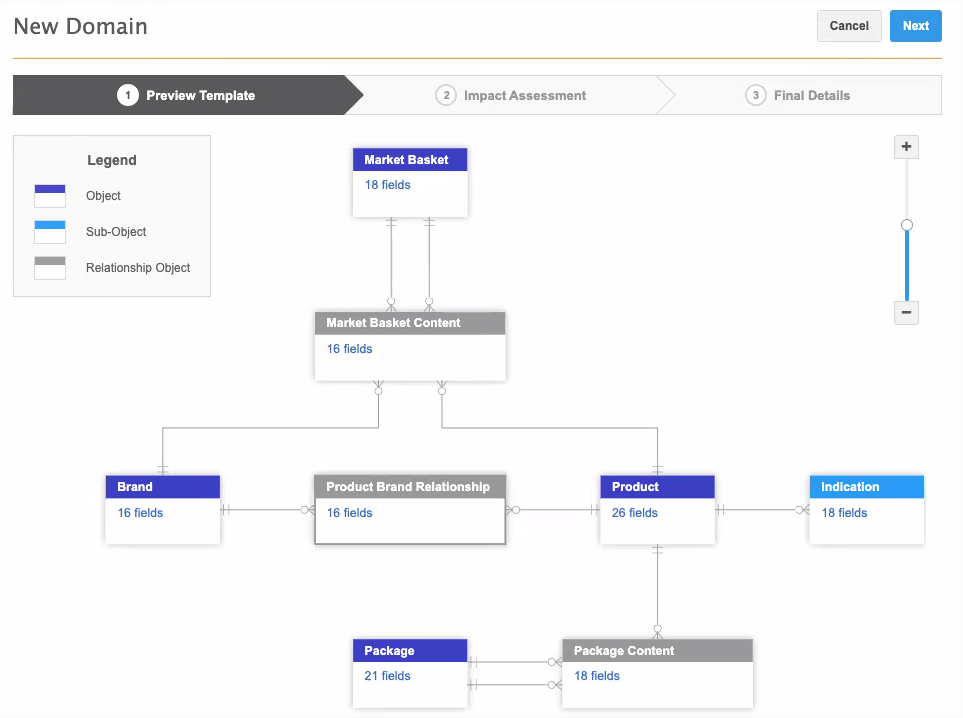Click the Relationship Object legend icon

pos(50,268)
